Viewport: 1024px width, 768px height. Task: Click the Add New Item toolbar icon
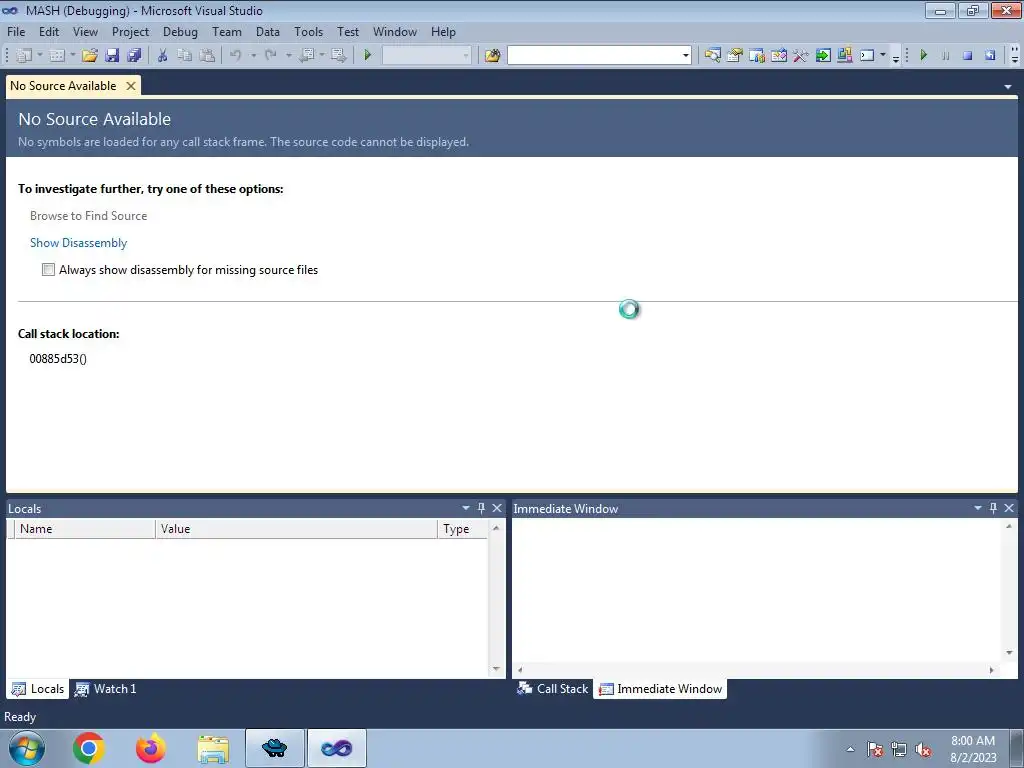click(57, 56)
